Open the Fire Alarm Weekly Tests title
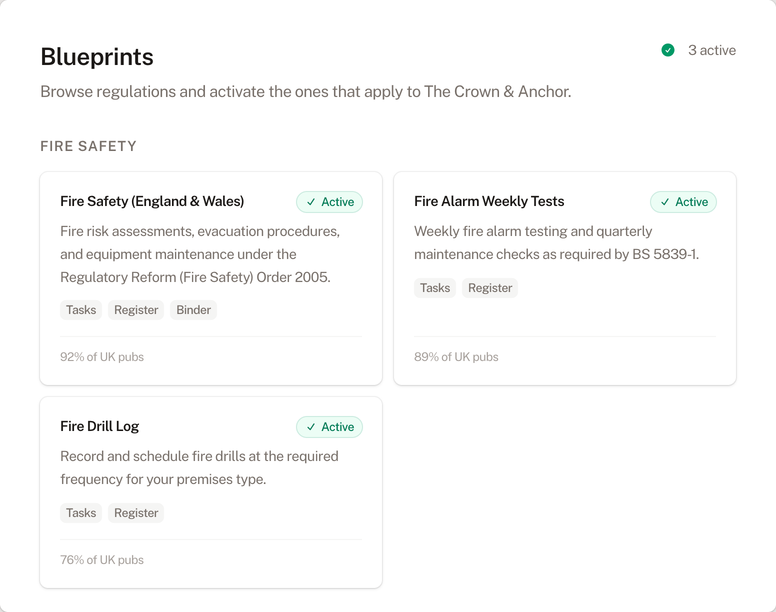The height and width of the screenshot is (612, 776). [489, 201]
